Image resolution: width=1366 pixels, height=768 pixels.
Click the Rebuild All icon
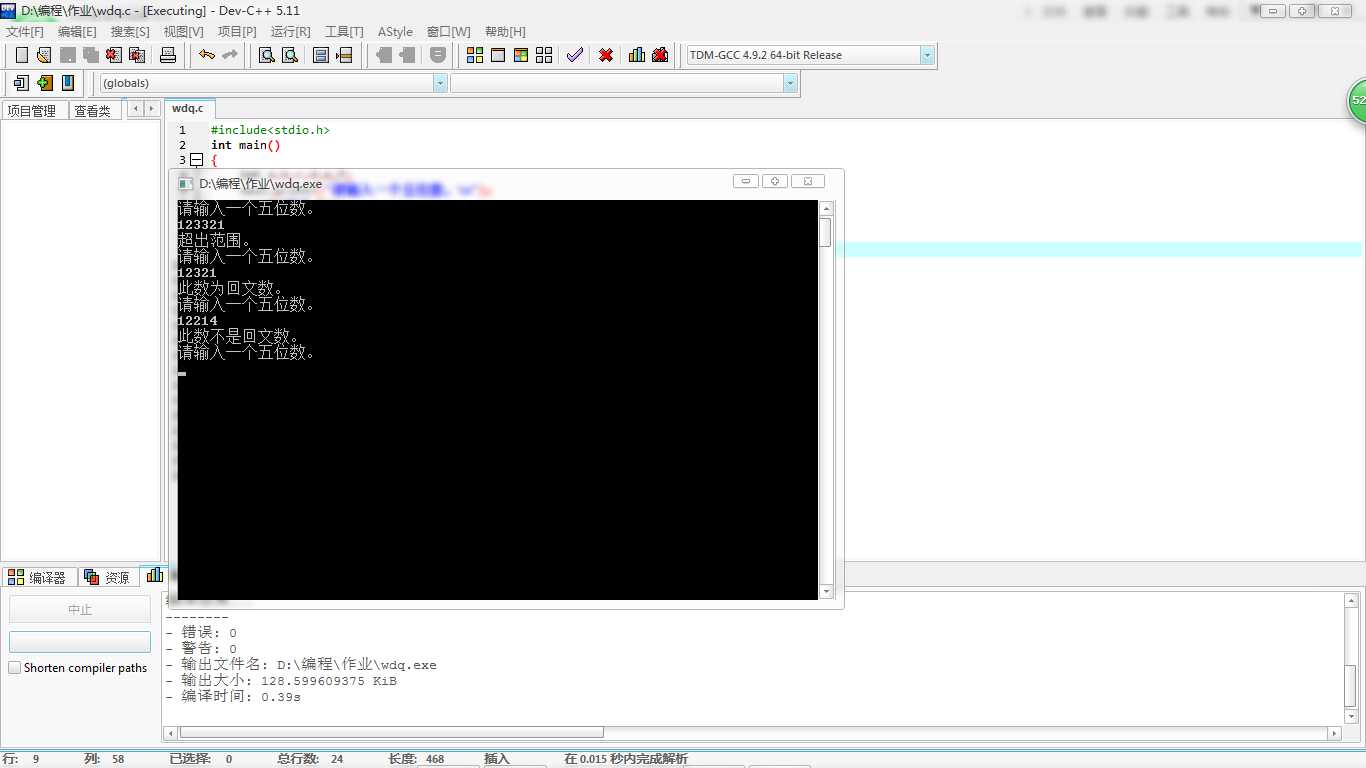[x=544, y=55]
